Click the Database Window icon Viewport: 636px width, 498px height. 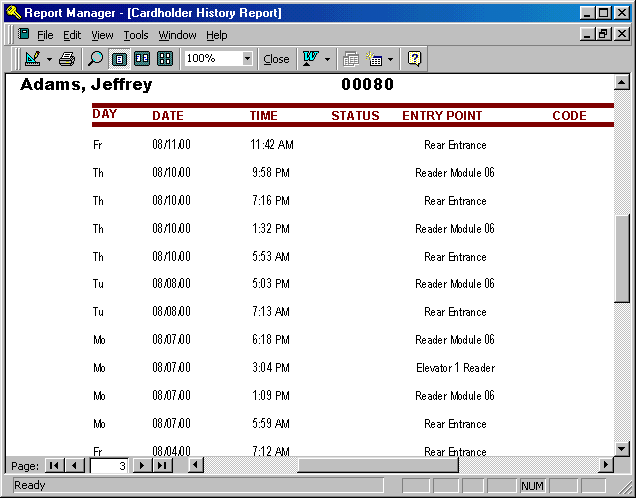351,59
